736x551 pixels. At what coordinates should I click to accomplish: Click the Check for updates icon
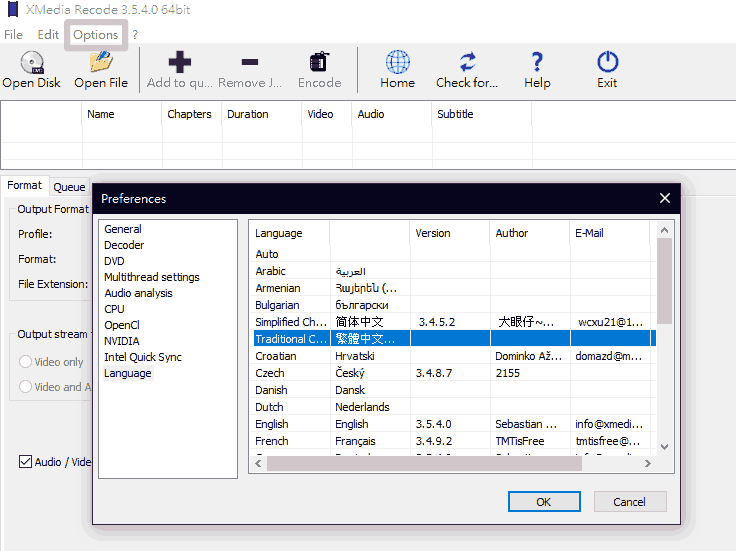coord(467,62)
